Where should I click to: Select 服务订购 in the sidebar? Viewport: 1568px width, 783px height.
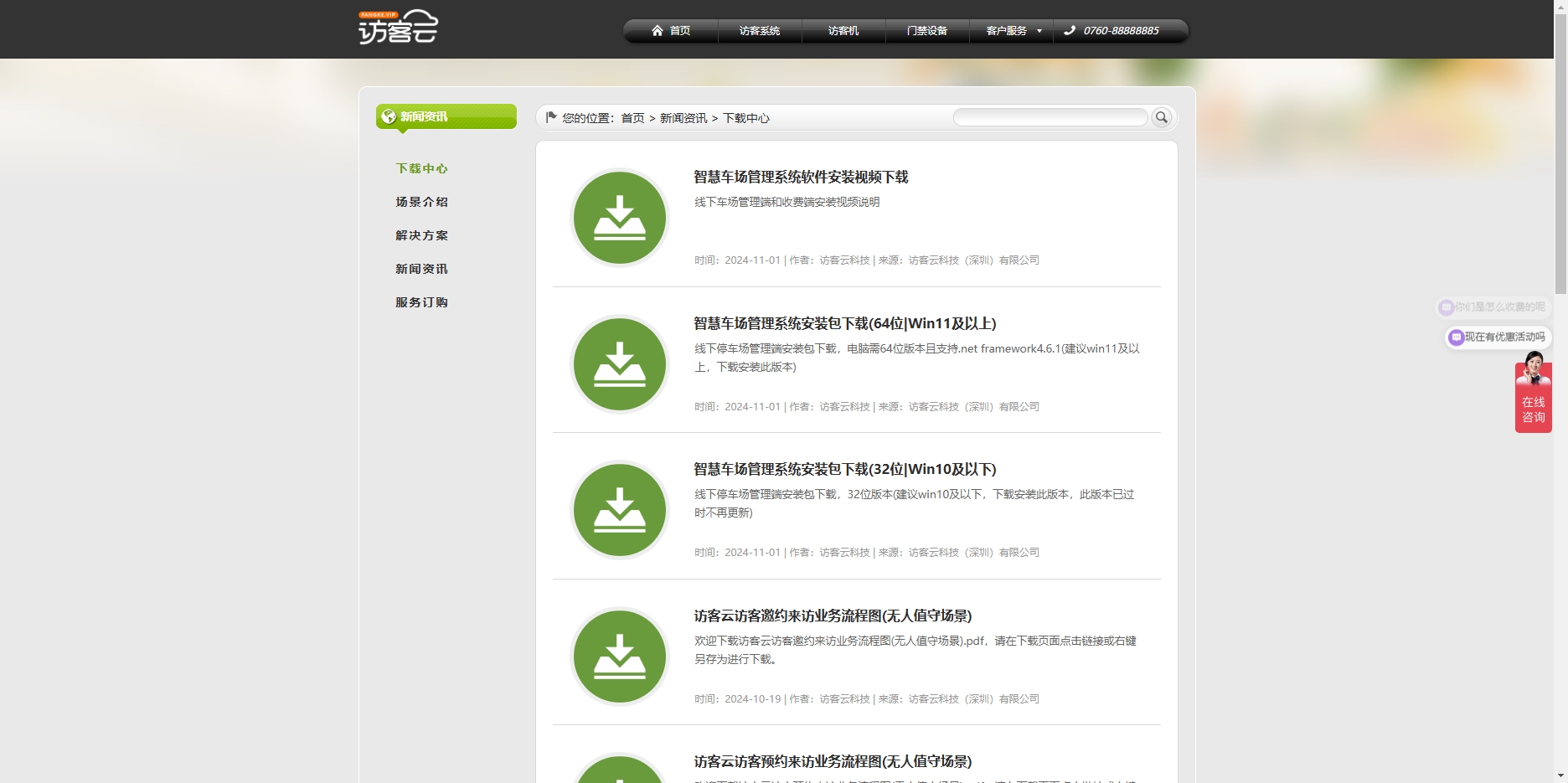tap(422, 302)
